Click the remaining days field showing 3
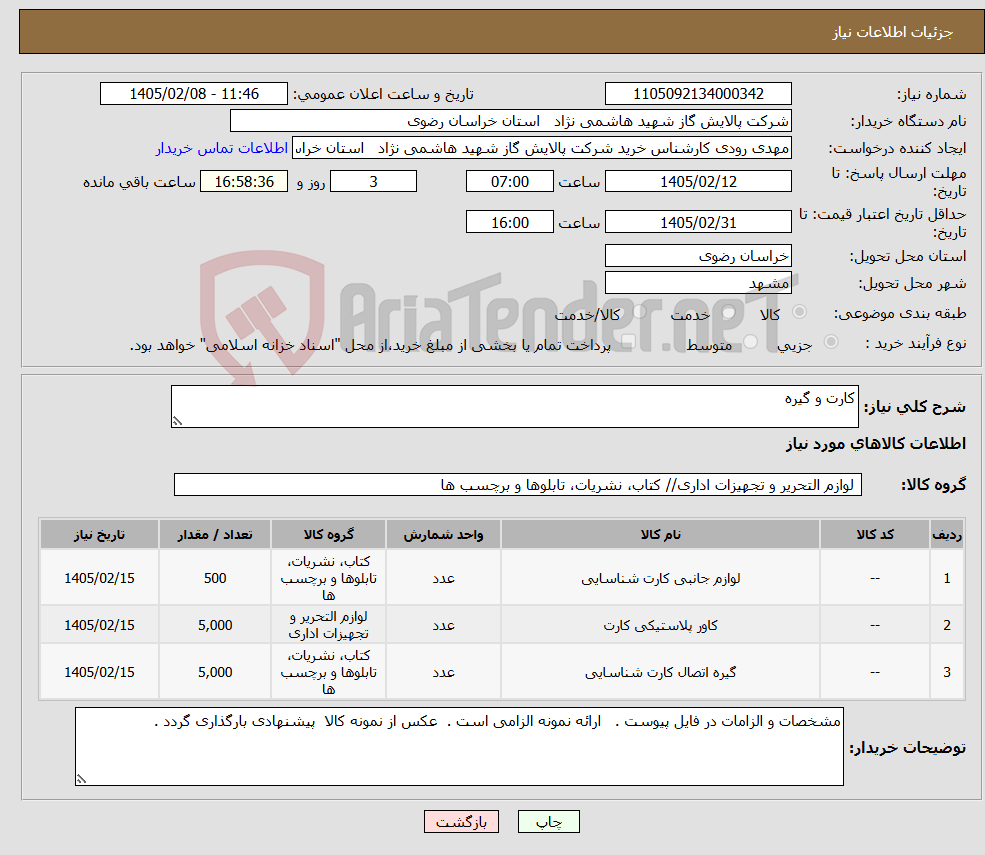 click(x=373, y=182)
